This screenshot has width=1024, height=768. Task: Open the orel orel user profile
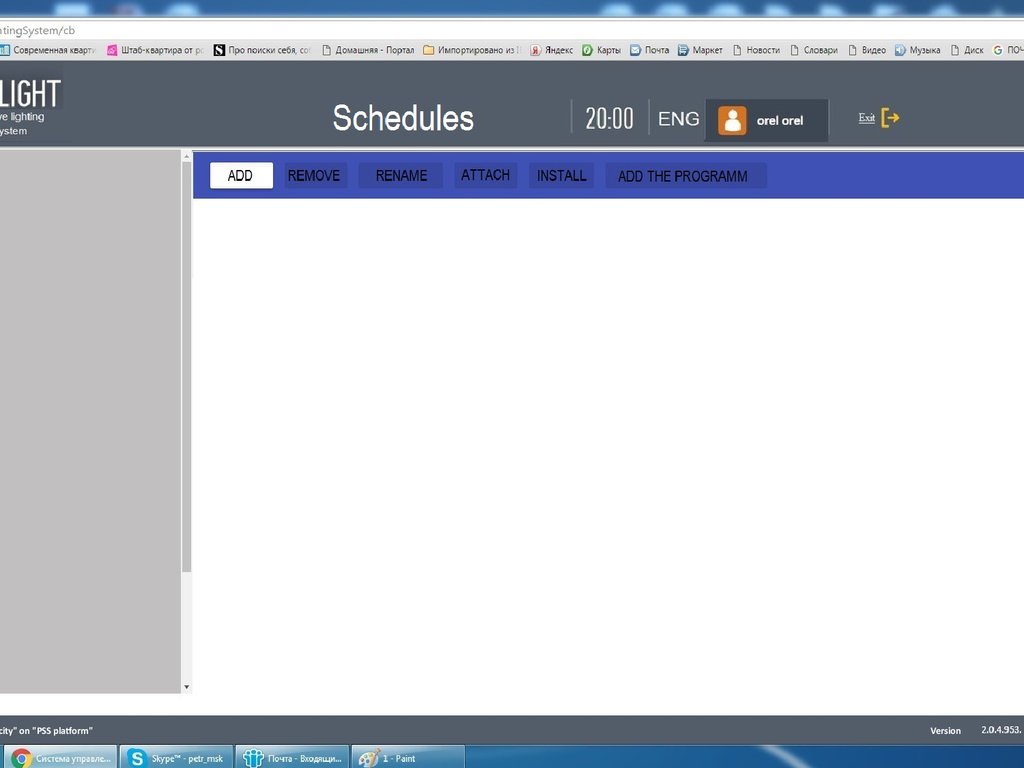coord(767,120)
